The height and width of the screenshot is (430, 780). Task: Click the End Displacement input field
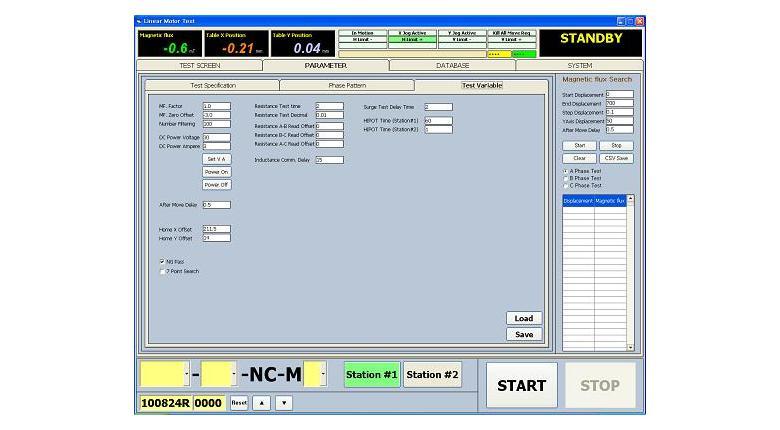619,103
